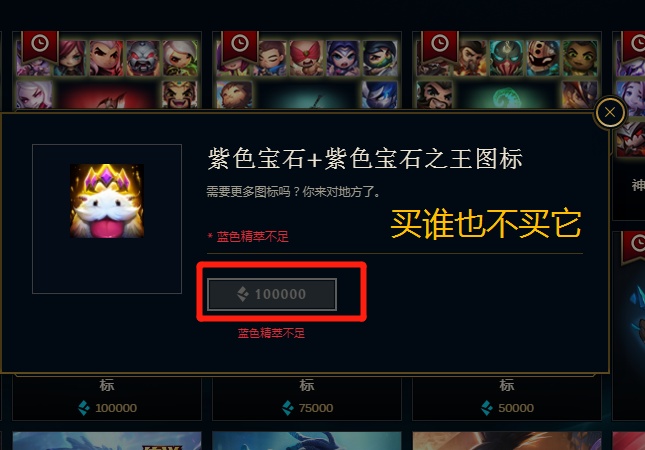Click the essence icon inside the purchase button
Screen dimensions: 645x450
point(243,294)
